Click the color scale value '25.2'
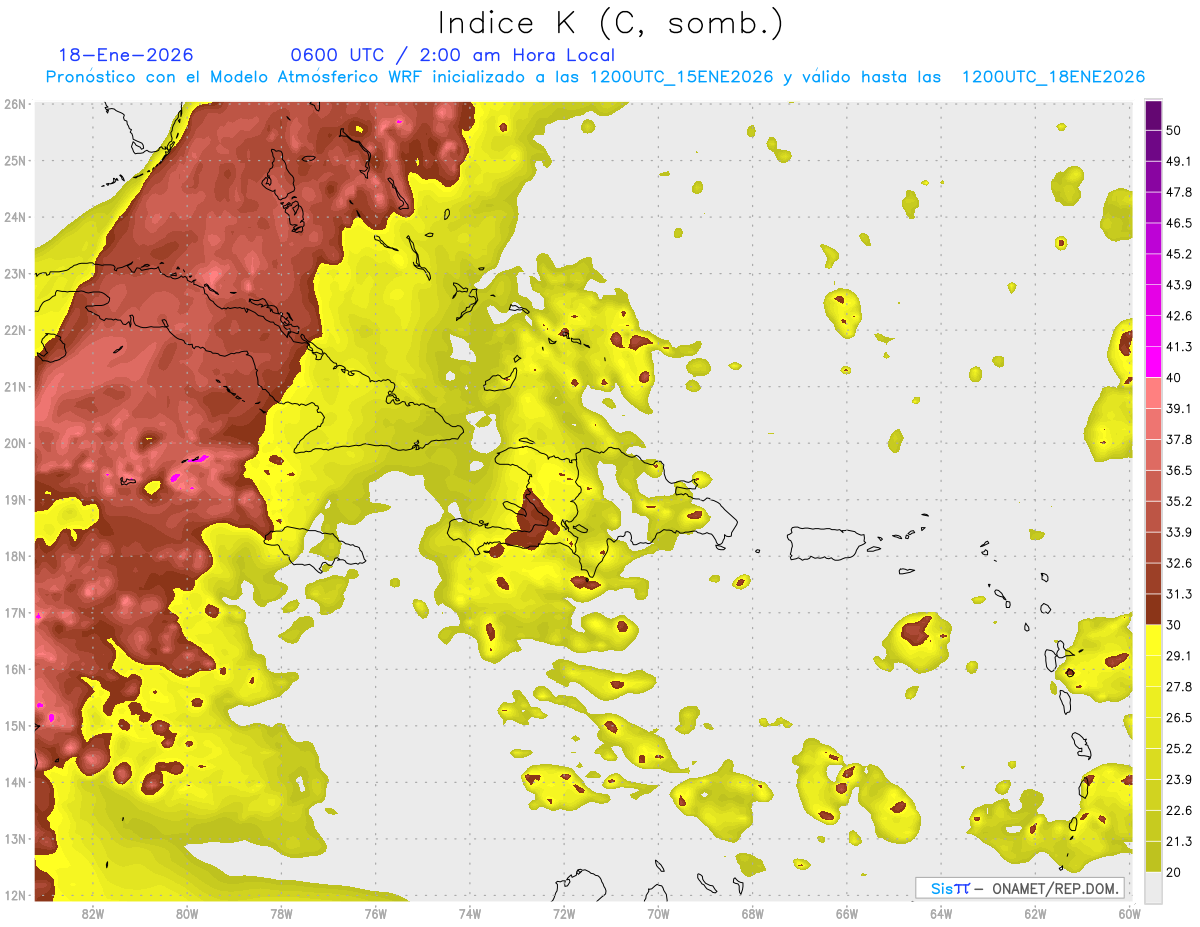This screenshot has height=927, width=1200. pos(1178,748)
